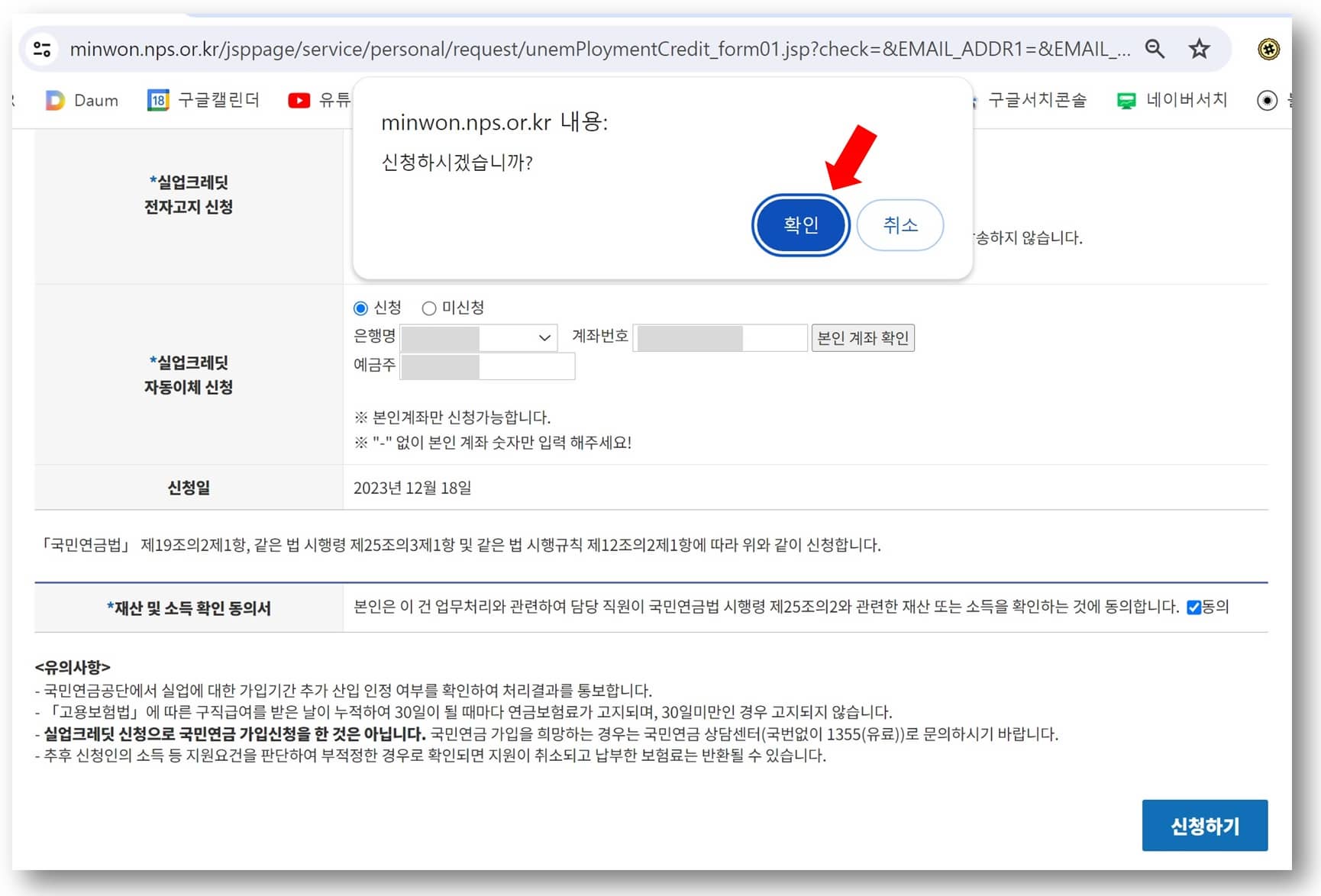Open the browser profile icon top right
Screen dimensions: 1321x896
pos(1268,49)
